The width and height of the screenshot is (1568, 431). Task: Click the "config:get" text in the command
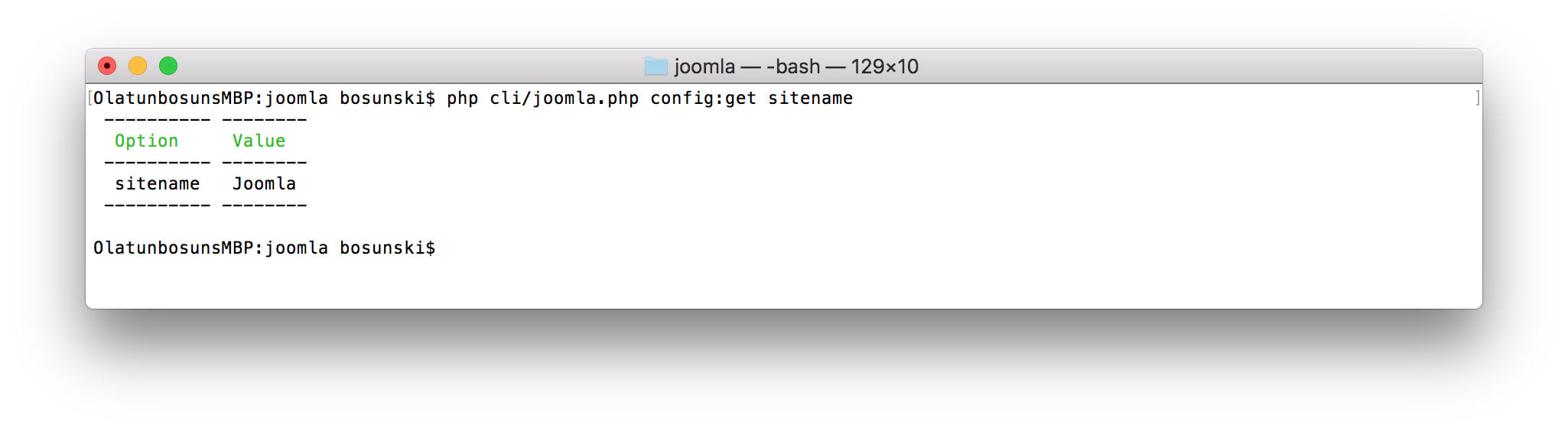coord(703,99)
